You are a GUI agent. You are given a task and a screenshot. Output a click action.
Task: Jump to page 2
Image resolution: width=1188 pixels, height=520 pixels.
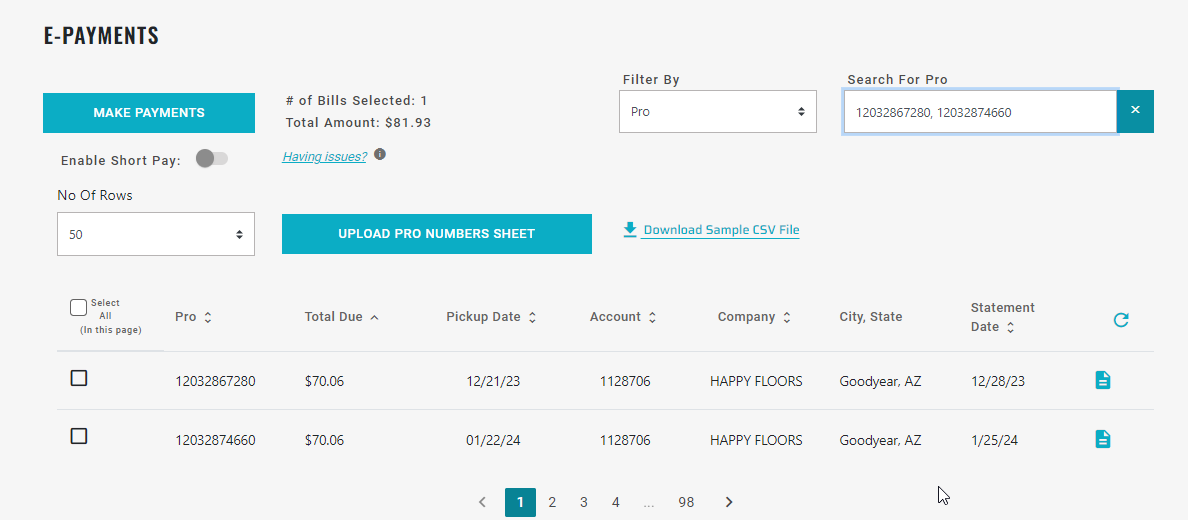coord(552,502)
